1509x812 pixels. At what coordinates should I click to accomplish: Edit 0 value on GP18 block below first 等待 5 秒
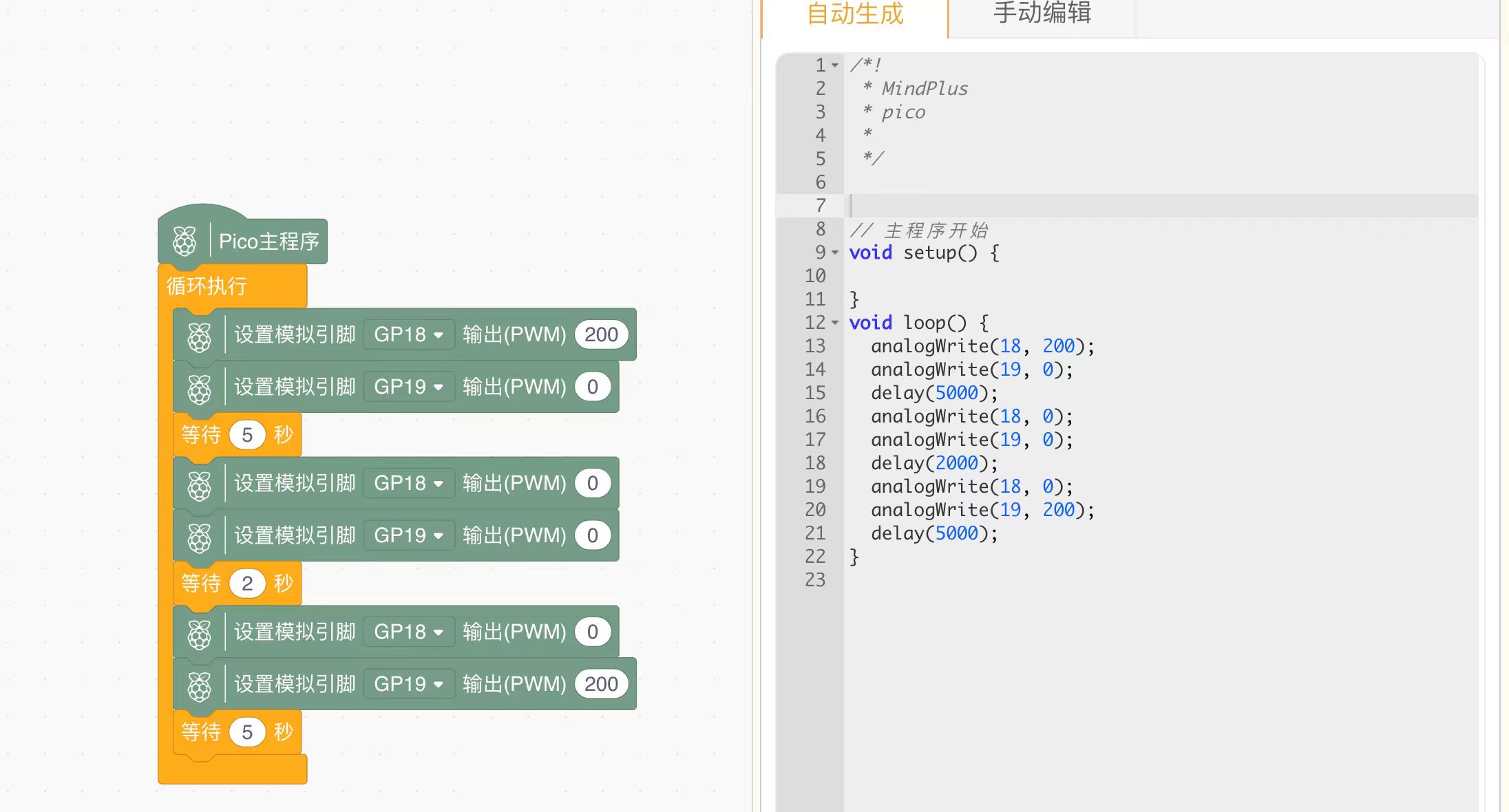(x=593, y=483)
